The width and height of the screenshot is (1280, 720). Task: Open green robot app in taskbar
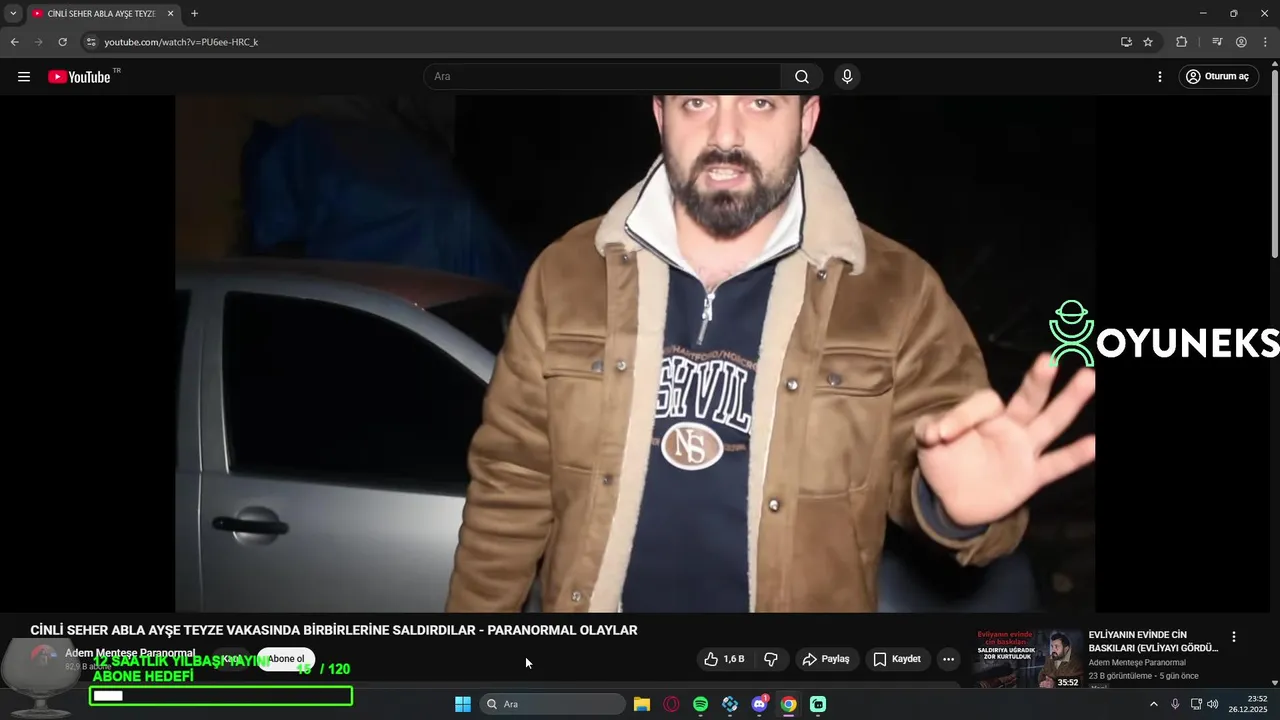pyautogui.click(x=818, y=704)
